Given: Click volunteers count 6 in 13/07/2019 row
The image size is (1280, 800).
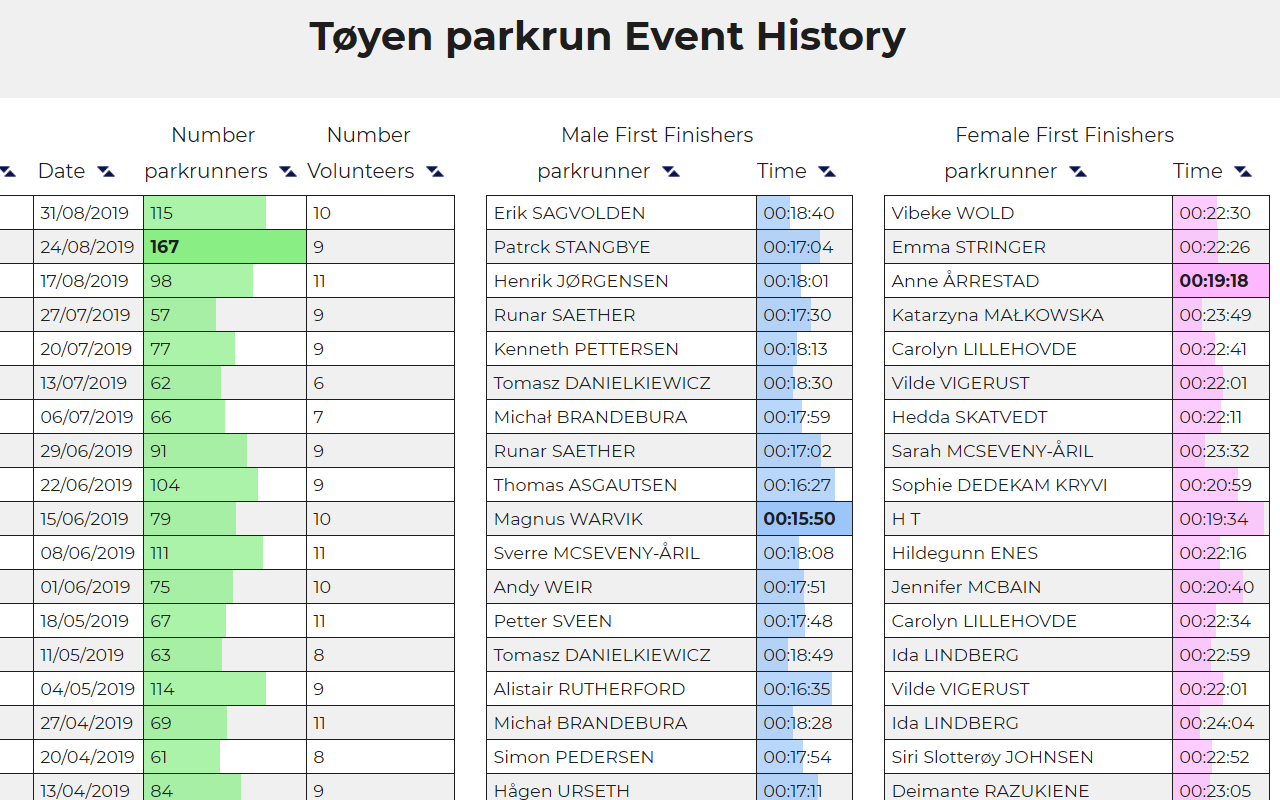Looking at the screenshot, I should pyautogui.click(x=381, y=383).
